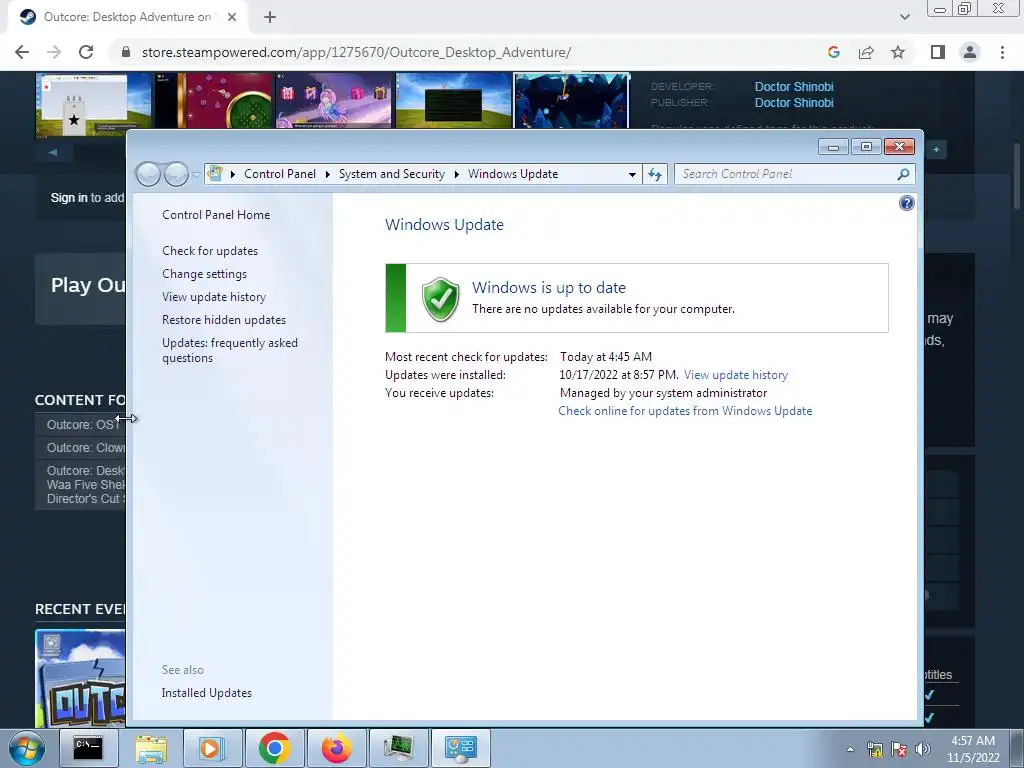Bookmark this page with the star icon
The image size is (1024, 768).
click(x=898, y=52)
